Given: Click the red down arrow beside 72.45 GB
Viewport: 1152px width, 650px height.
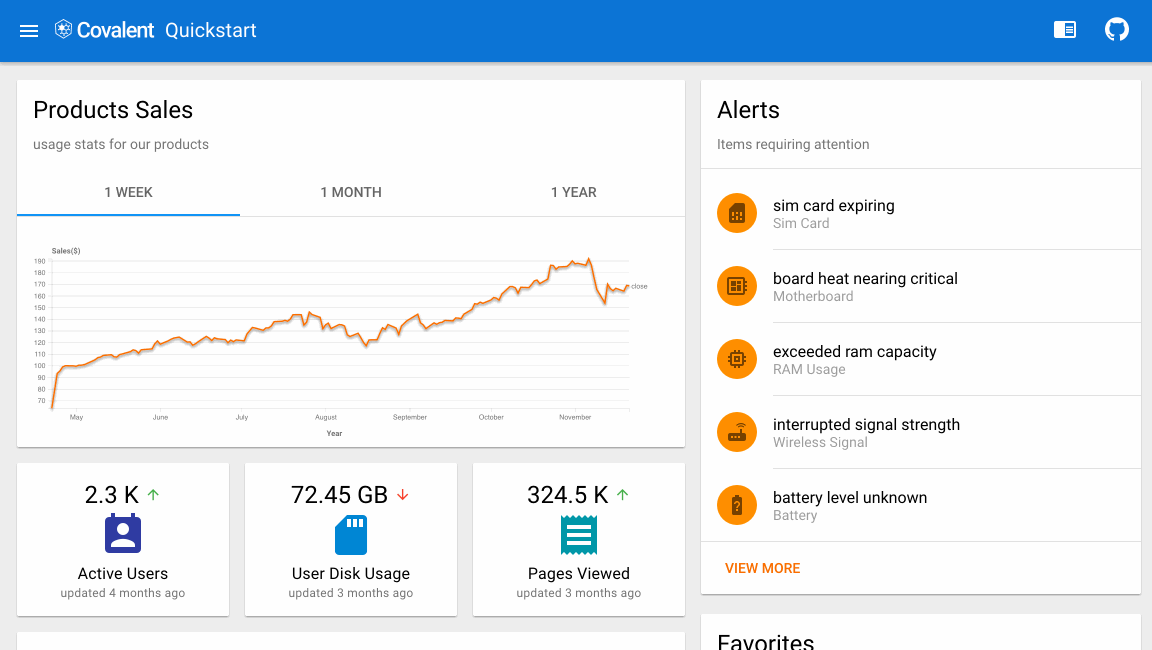Looking at the screenshot, I should point(404,494).
